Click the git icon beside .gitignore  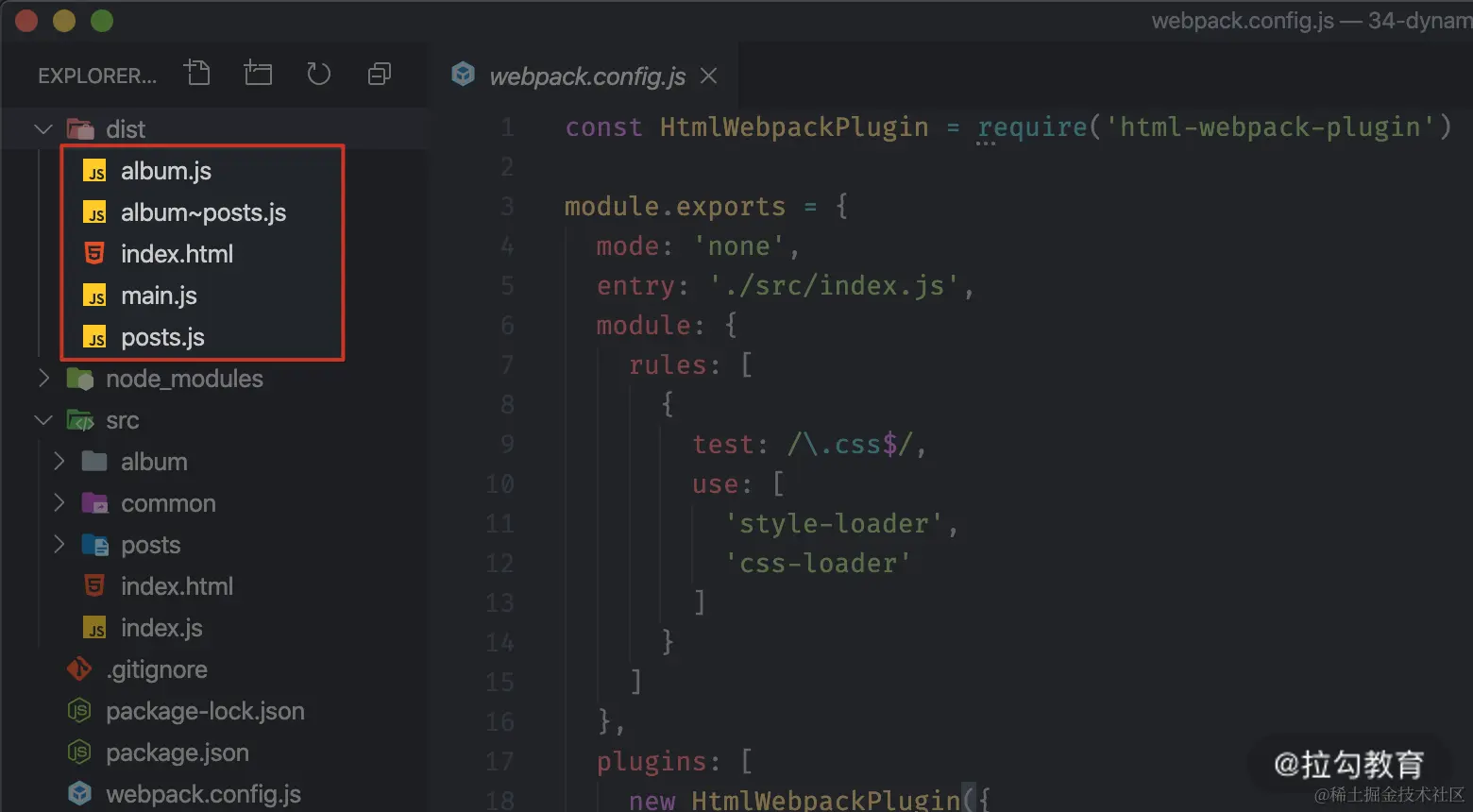coord(79,669)
